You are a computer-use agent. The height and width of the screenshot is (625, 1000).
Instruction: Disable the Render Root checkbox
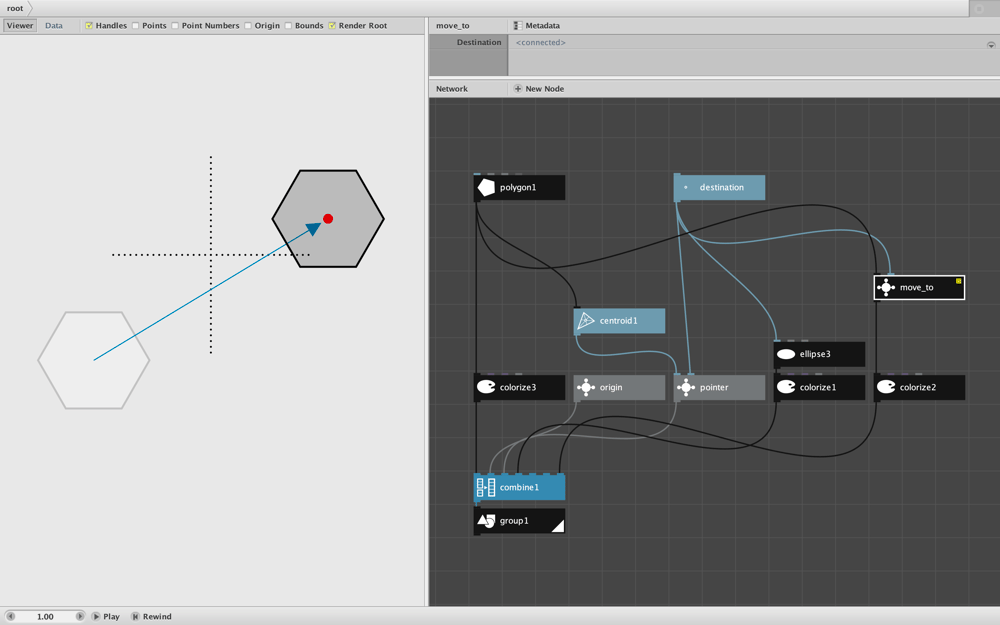(x=332, y=26)
